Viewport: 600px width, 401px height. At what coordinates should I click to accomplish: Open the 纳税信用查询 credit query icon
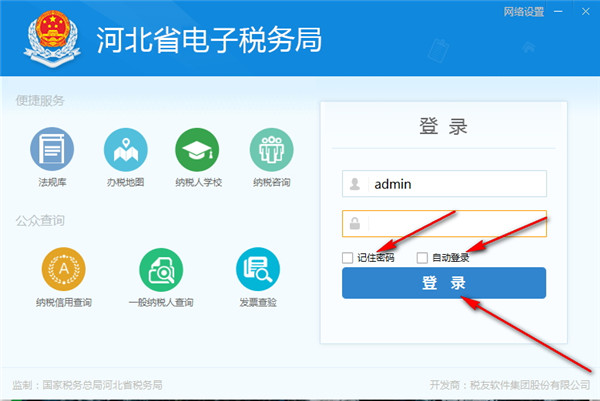click(64, 269)
